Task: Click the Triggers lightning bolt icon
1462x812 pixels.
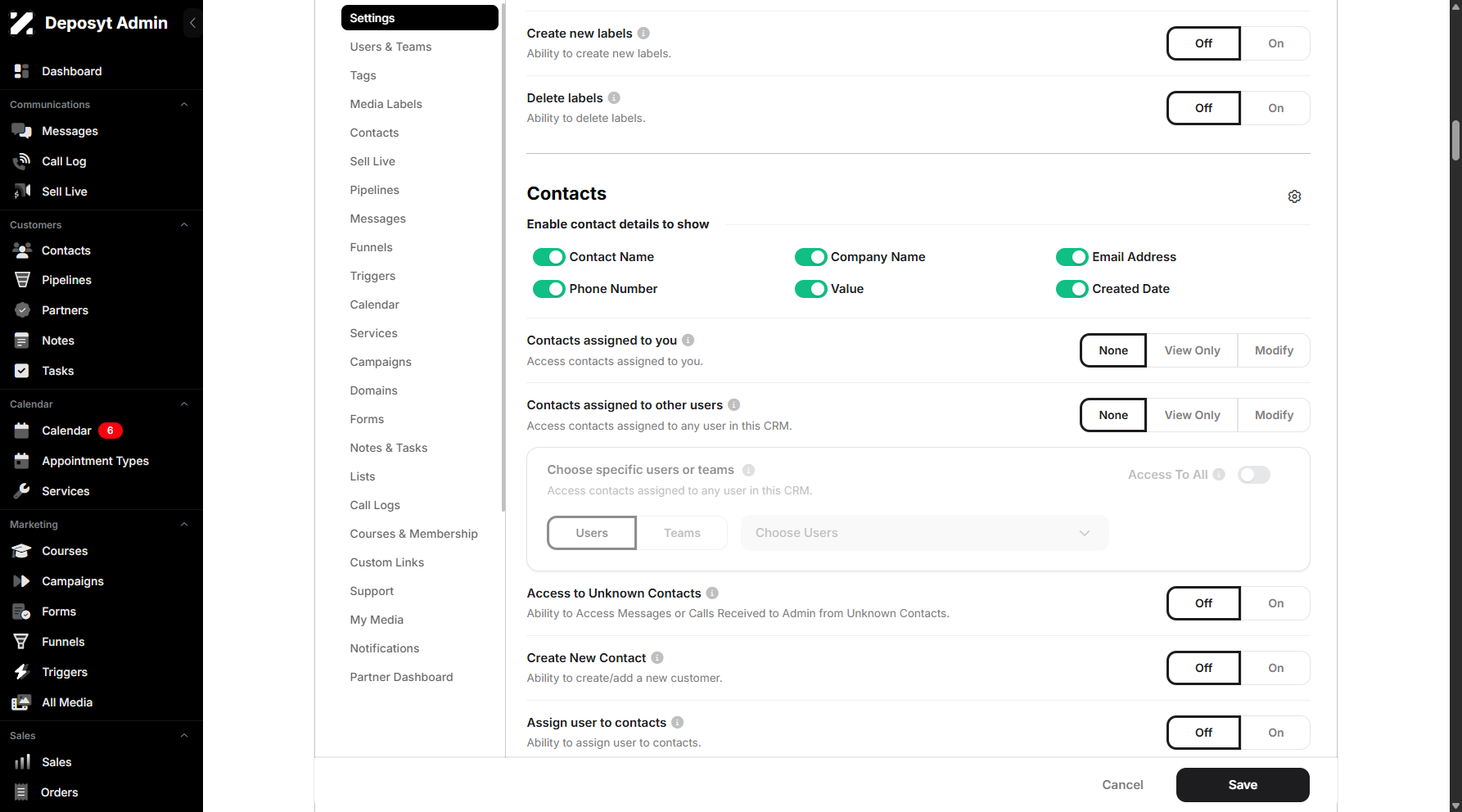Action: (x=22, y=672)
